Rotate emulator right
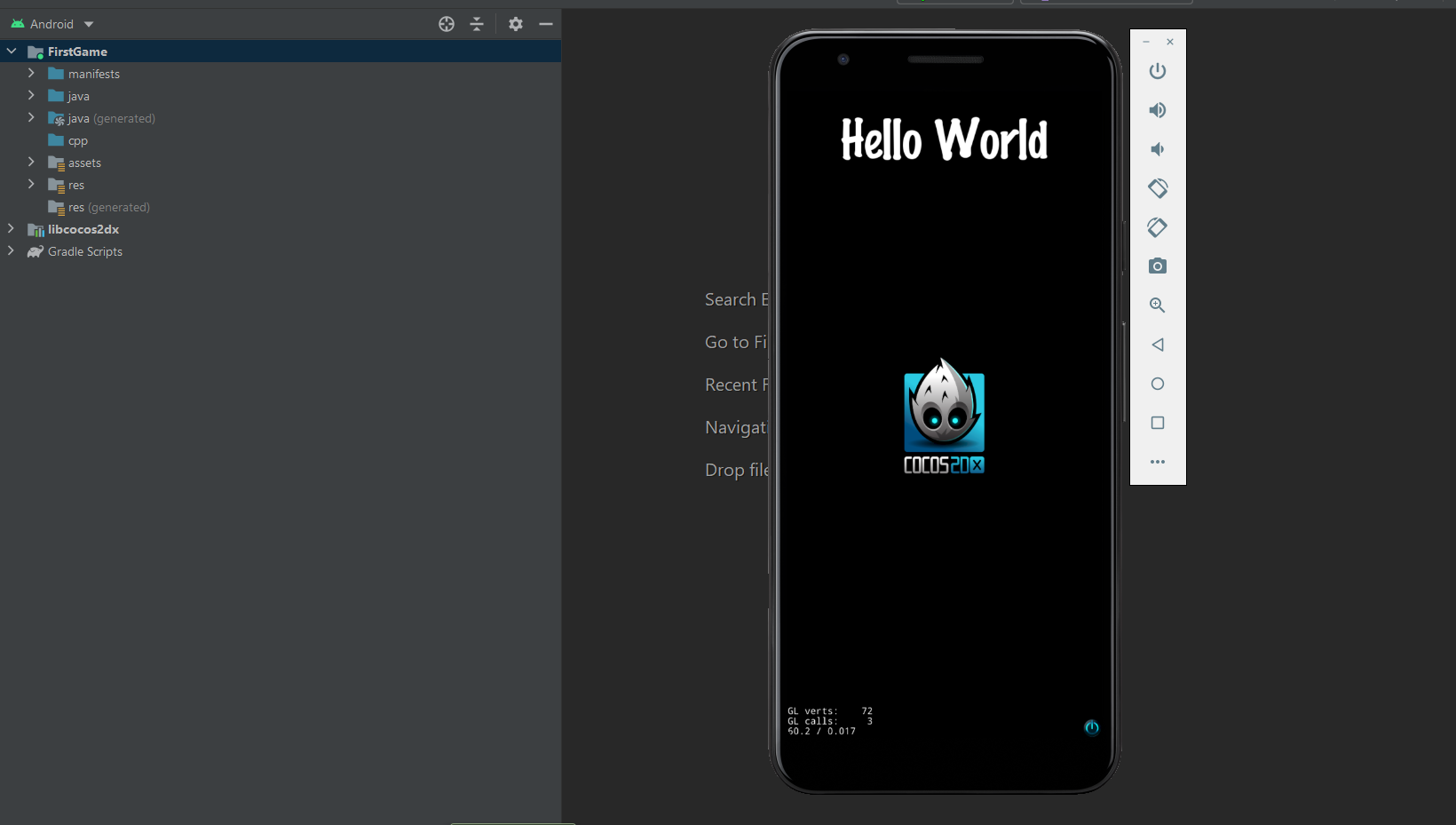The image size is (1456, 825). tap(1157, 227)
